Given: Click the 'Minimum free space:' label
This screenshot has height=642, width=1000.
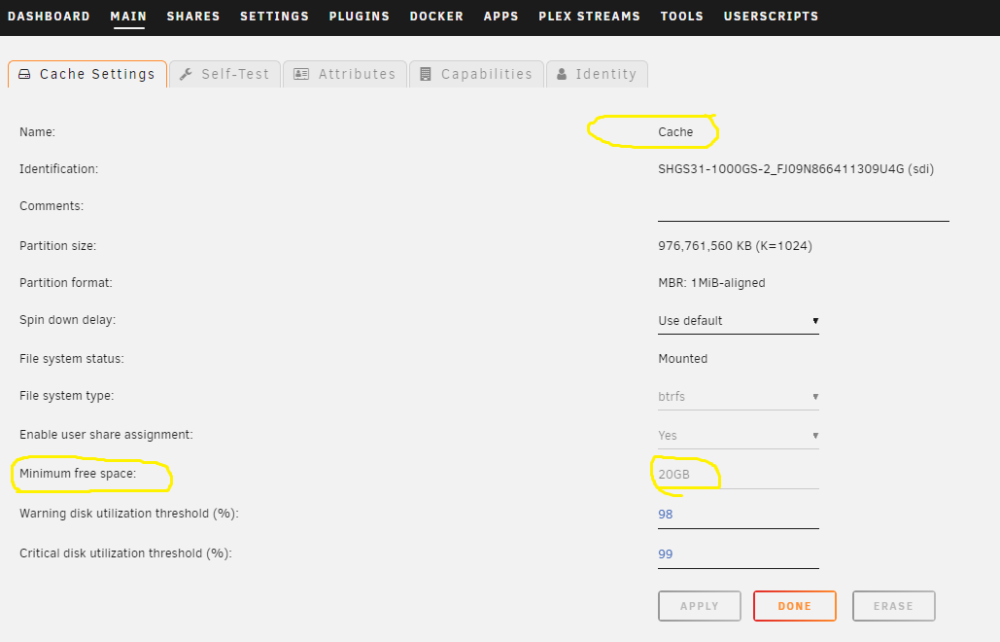Looking at the screenshot, I should (78, 474).
